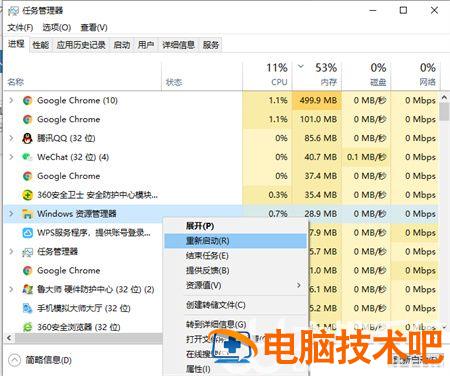Expand the 任务管理器 process group

[x=11, y=252]
